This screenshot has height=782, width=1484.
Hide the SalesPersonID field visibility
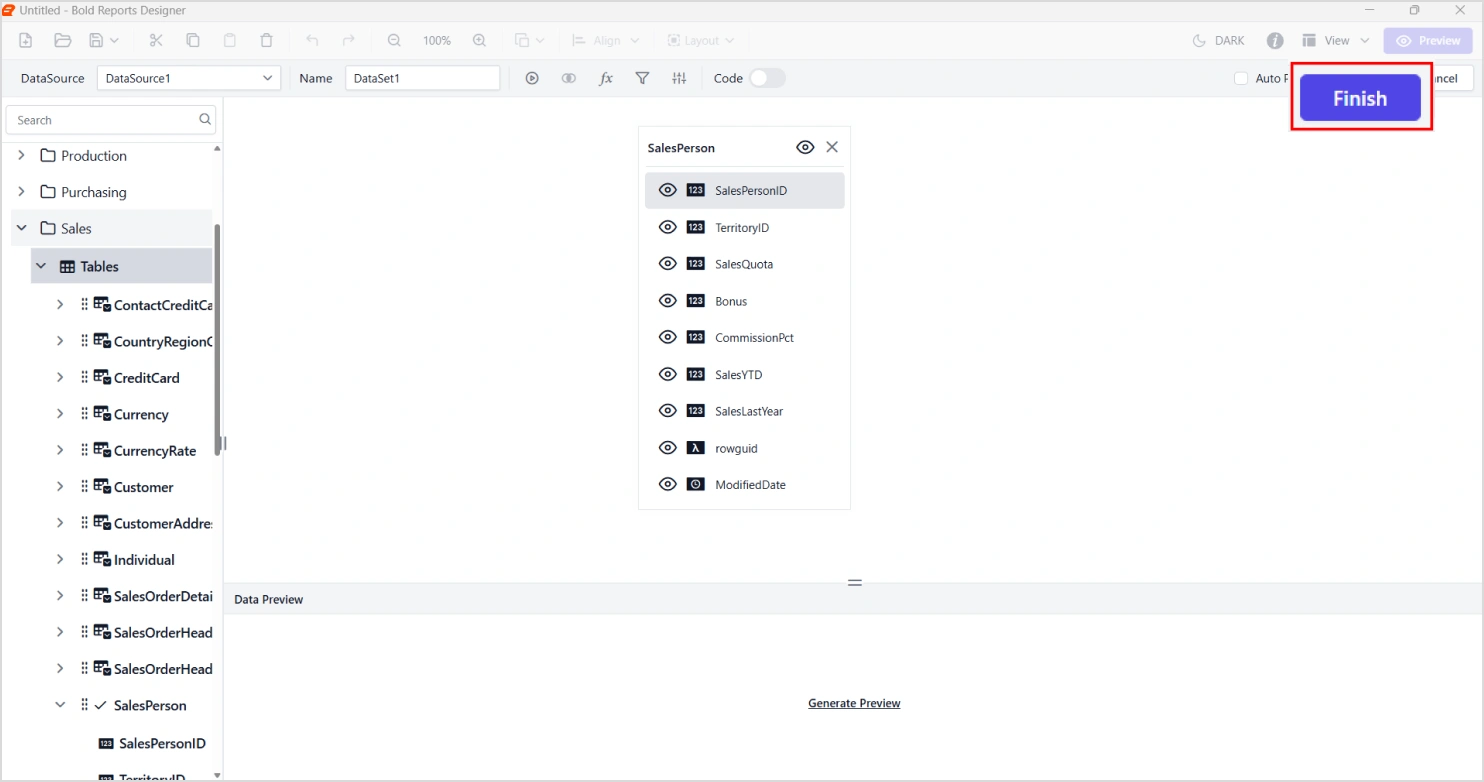[x=667, y=190]
